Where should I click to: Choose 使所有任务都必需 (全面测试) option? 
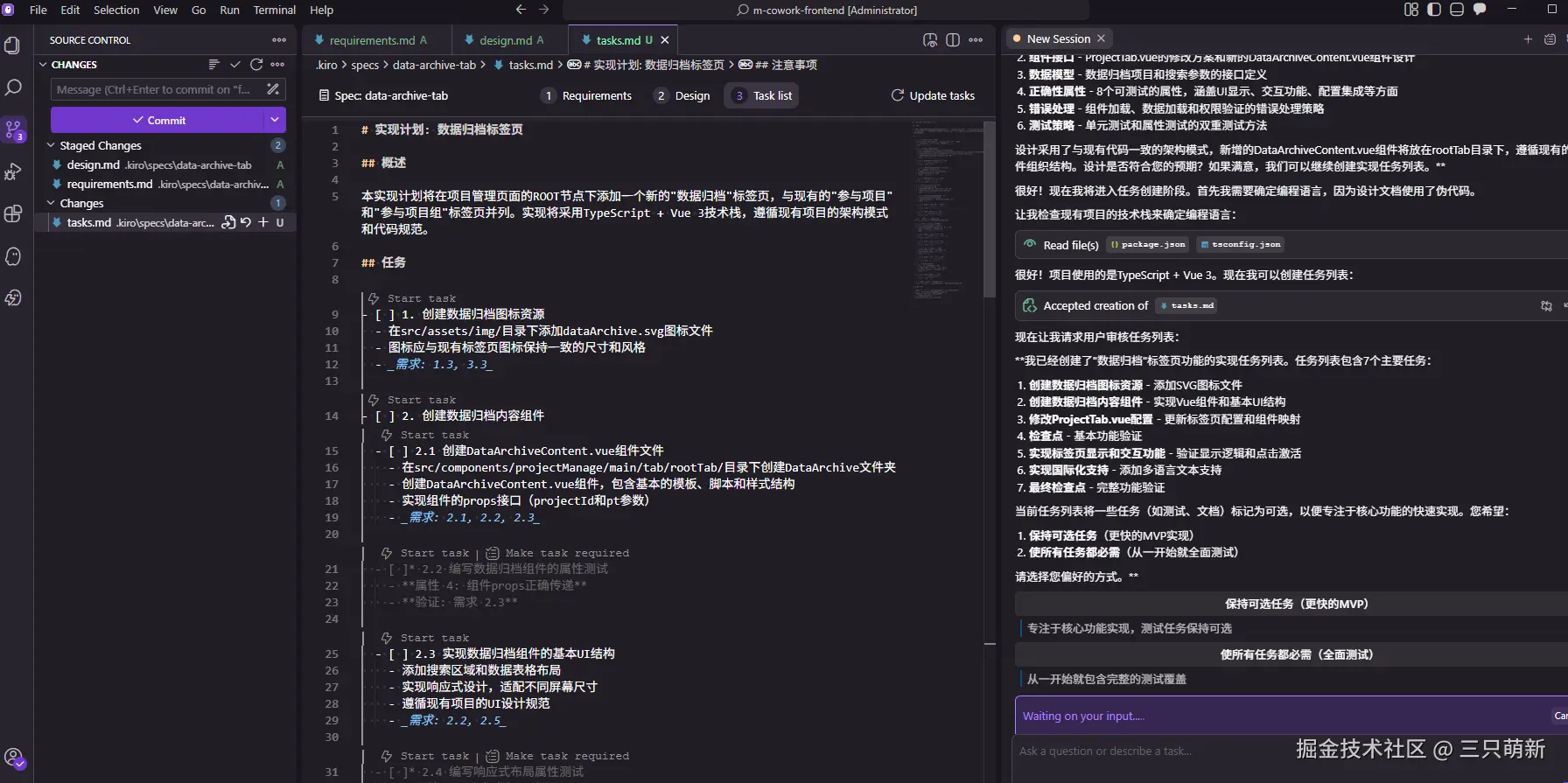tap(1296, 654)
